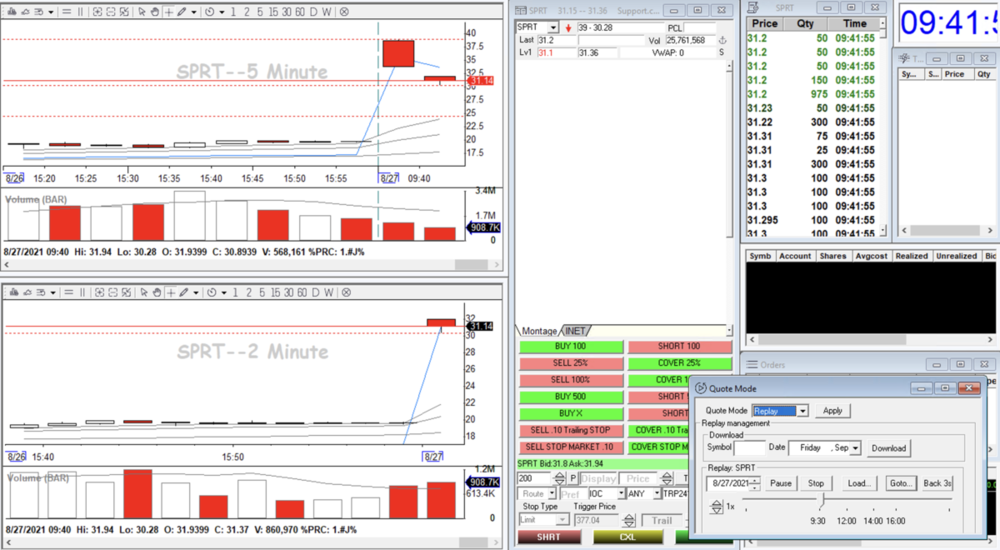Toggle crosshair cursor in 5 Minute chart toolbar
The image size is (1000, 550).
[x=168, y=11]
